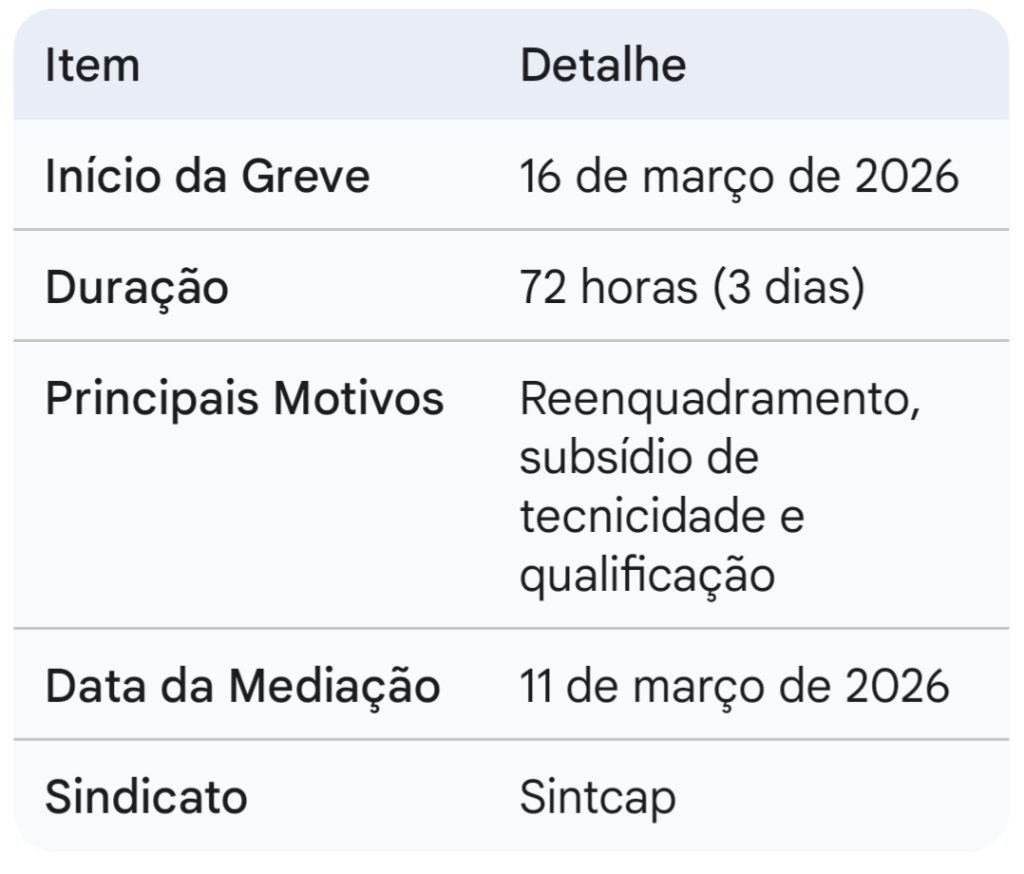This screenshot has height=874, width=1024.
Task: Select the "Sindicato" row label
Action: [x=146, y=797]
